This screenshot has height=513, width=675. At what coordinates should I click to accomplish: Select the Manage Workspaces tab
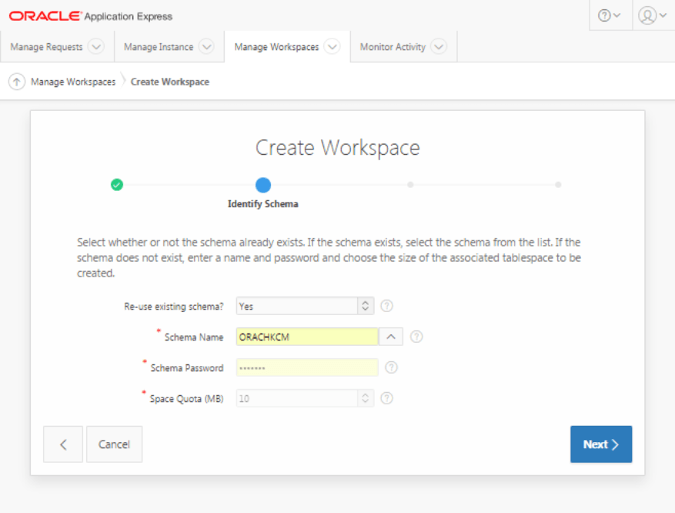pyautogui.click(x=276, y=46)
